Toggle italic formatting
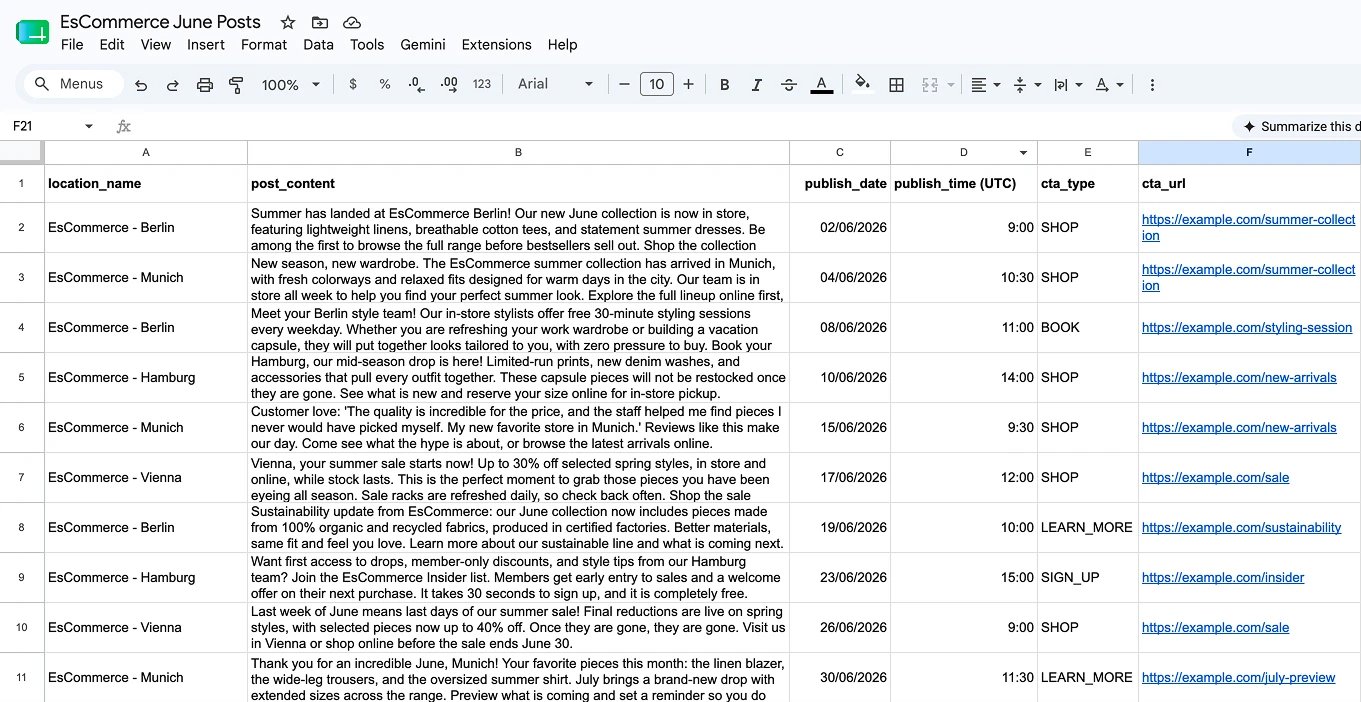 (757, 85)
